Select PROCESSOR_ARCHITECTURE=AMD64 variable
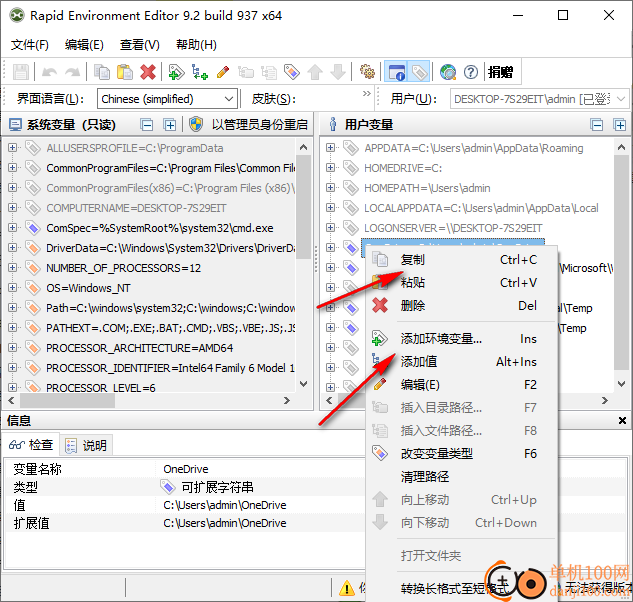Viewport: 633px width, 602px height. (x=140, y=348)
